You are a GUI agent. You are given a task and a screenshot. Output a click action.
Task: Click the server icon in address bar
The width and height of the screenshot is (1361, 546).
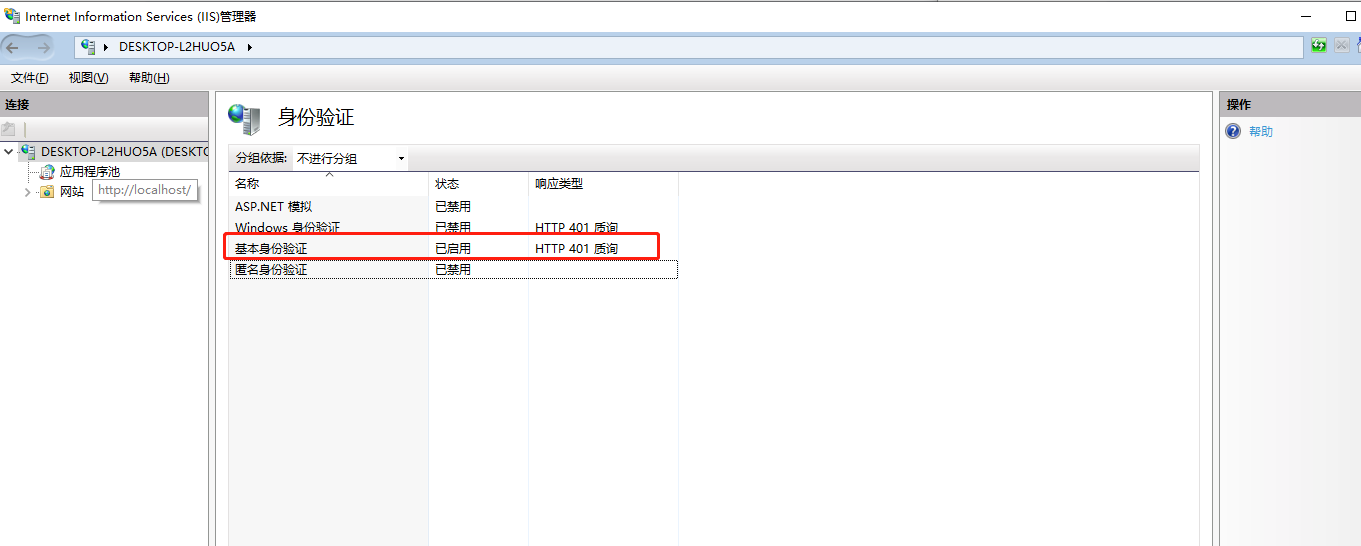click(89, 47)
